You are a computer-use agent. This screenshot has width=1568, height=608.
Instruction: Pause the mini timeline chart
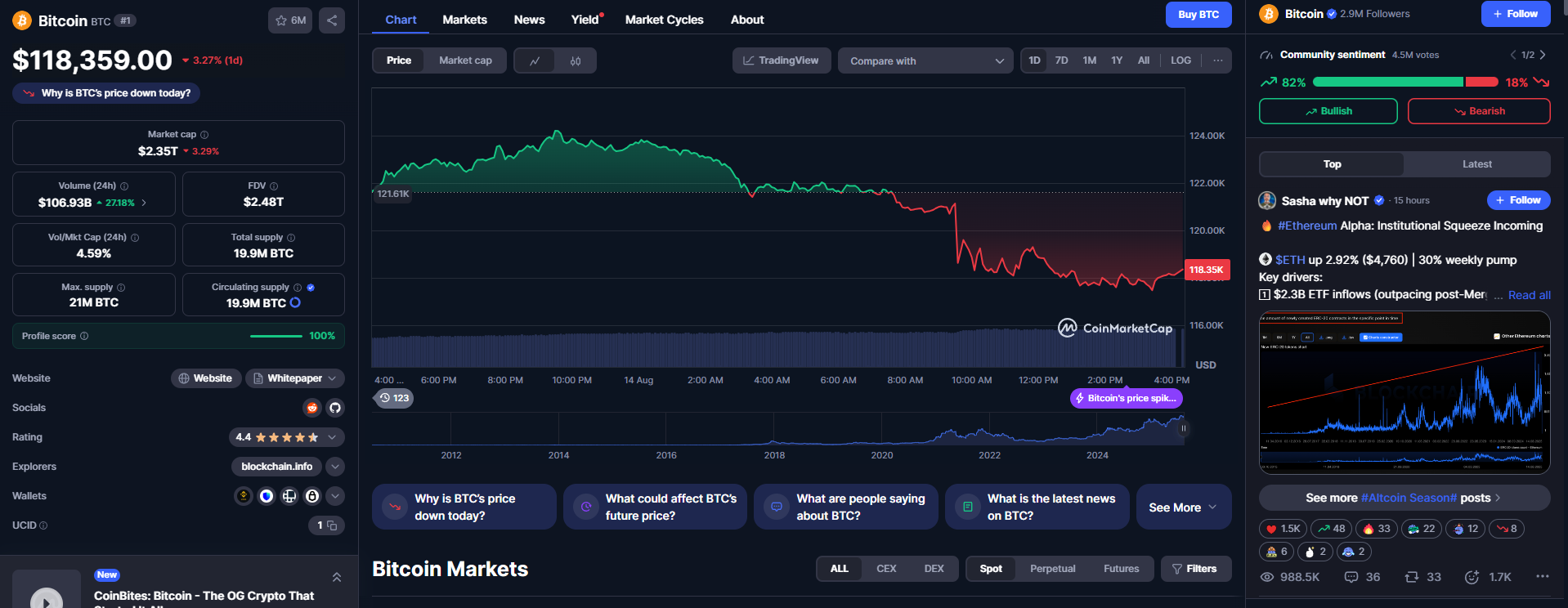coord(1183,428)
